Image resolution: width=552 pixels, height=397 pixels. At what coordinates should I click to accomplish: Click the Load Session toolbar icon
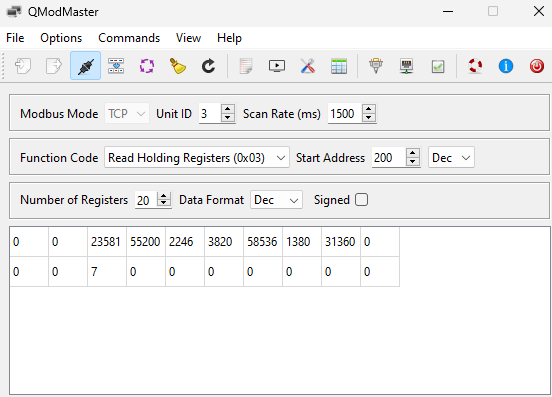click(23, 66)
